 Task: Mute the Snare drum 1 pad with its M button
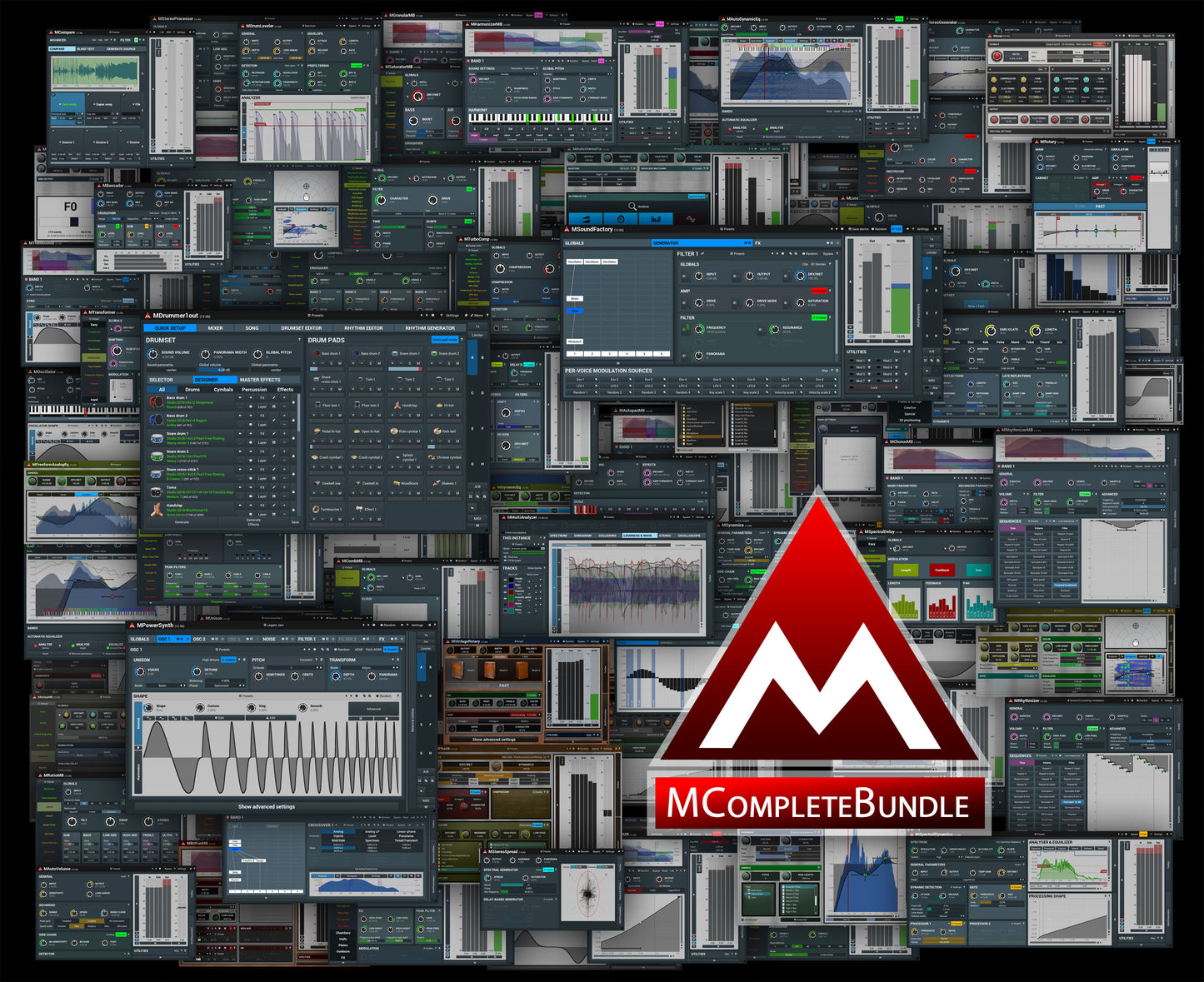[x=418, y=362]
